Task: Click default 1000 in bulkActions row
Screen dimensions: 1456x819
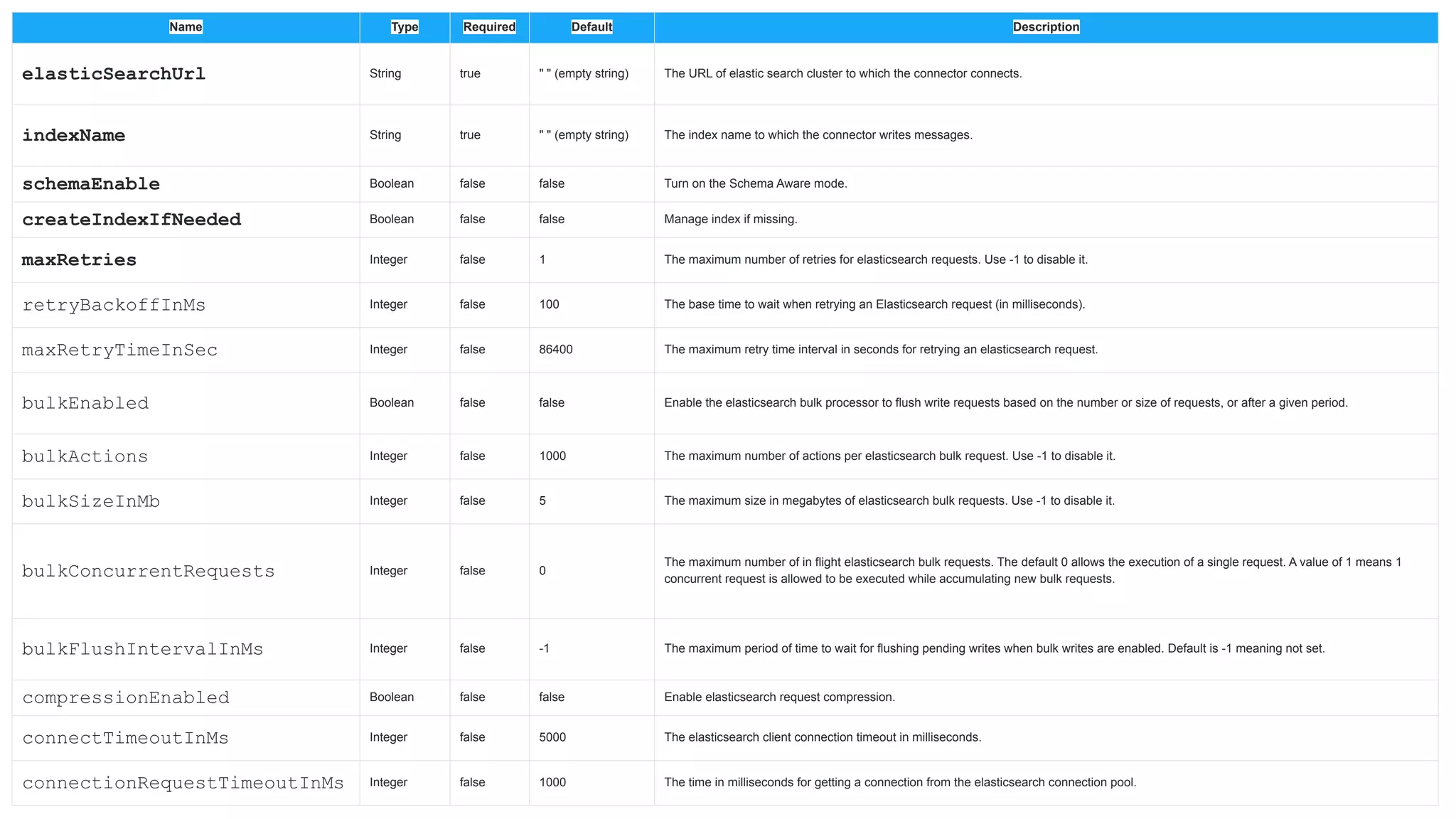Action: coord(552,456)
